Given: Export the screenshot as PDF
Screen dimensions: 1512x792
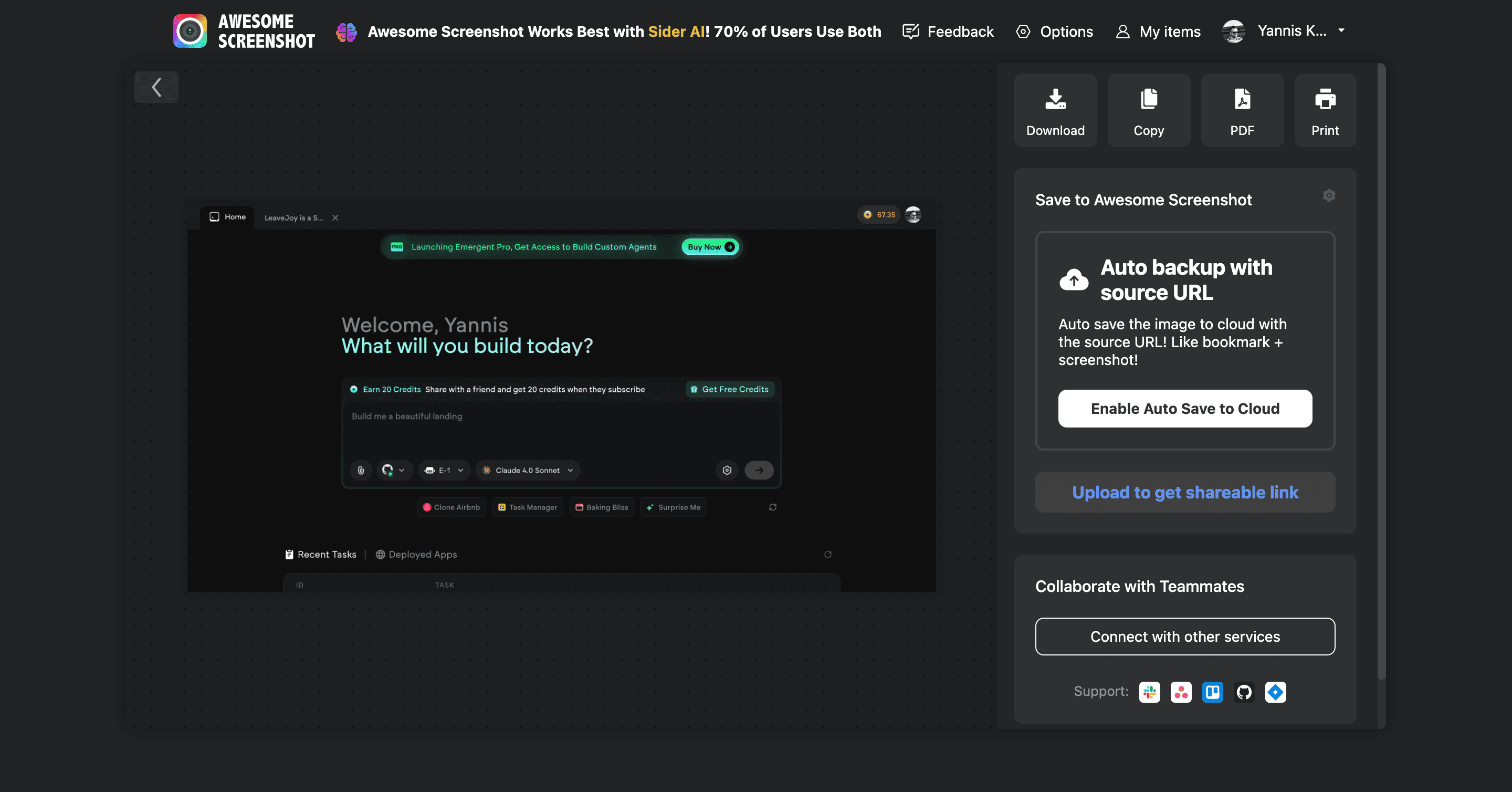Looking at the screenshot, I should tap(1242, 110).
